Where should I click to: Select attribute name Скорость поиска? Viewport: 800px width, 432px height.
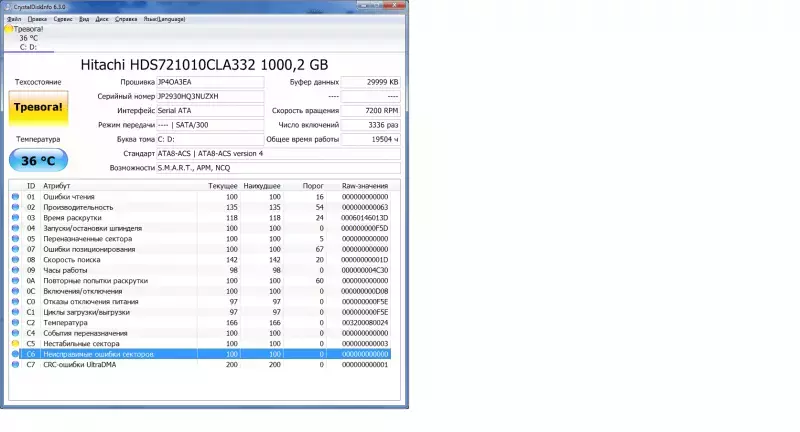pyautogui.click(x=72, y=260)
